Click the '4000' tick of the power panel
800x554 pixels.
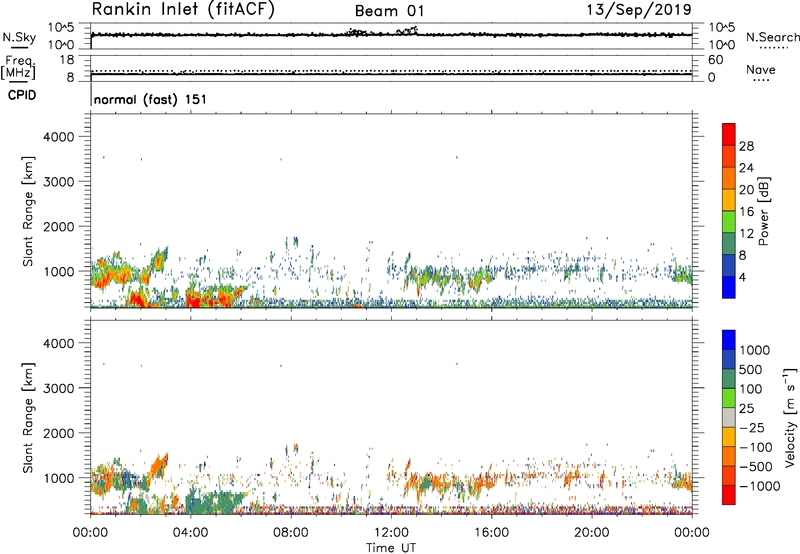58,137
